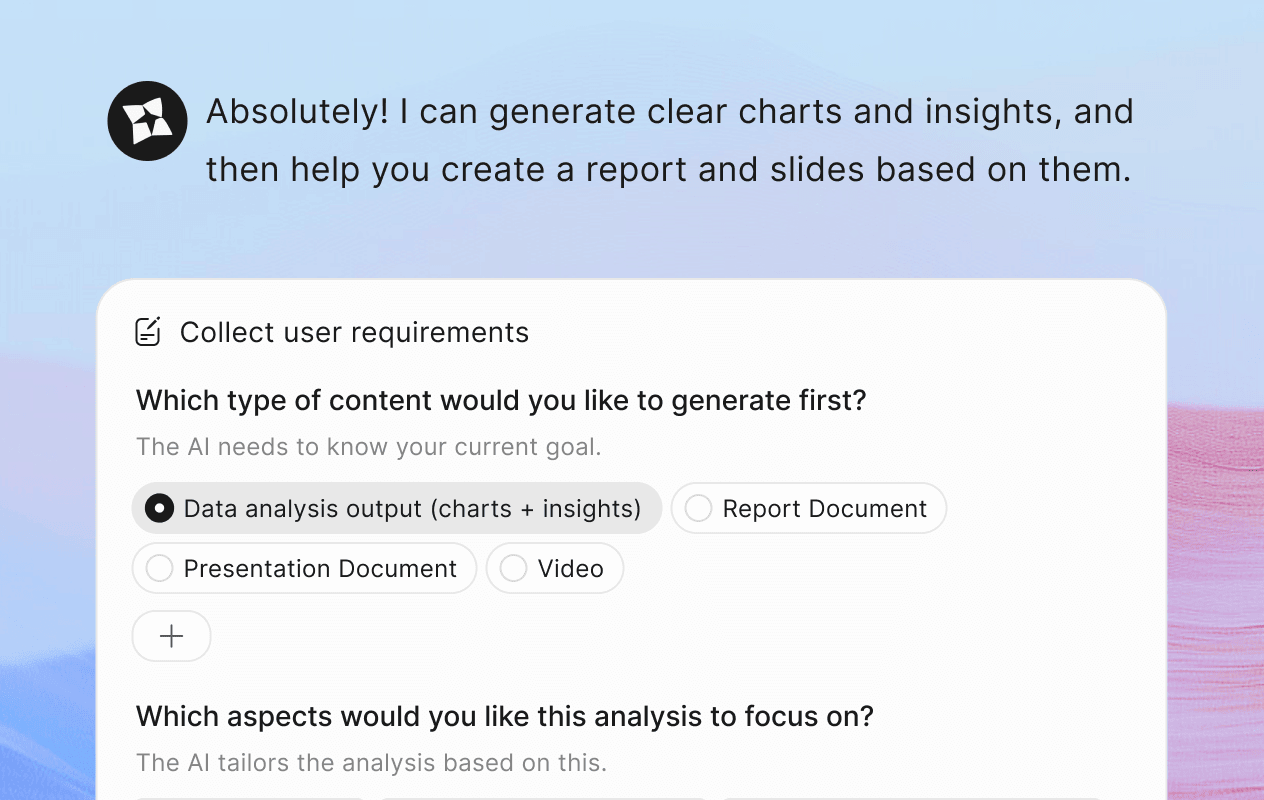Select the Data analysis output option

click(396, 508)
